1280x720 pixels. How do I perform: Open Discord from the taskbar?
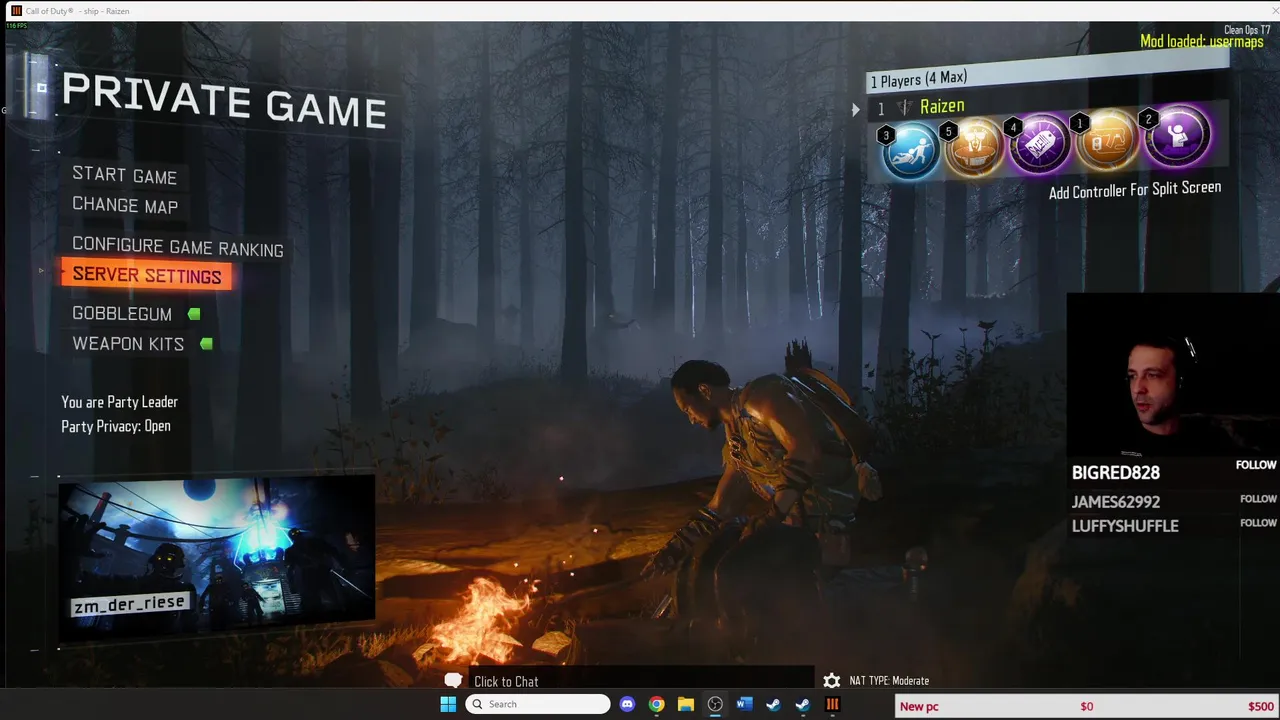[627, 704]
